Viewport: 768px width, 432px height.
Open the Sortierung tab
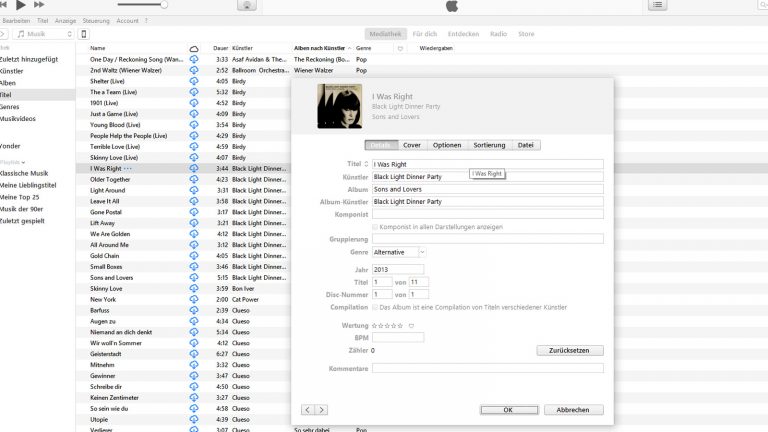click(x=490, y=145)
